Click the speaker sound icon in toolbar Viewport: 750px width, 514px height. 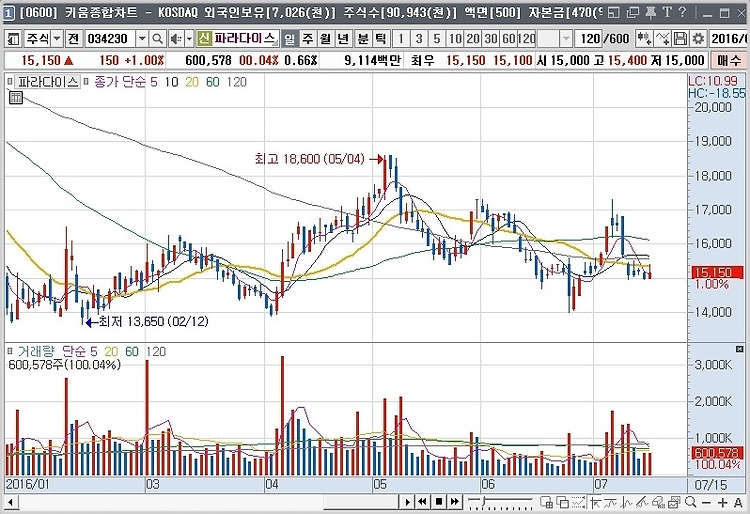(176, 38)
